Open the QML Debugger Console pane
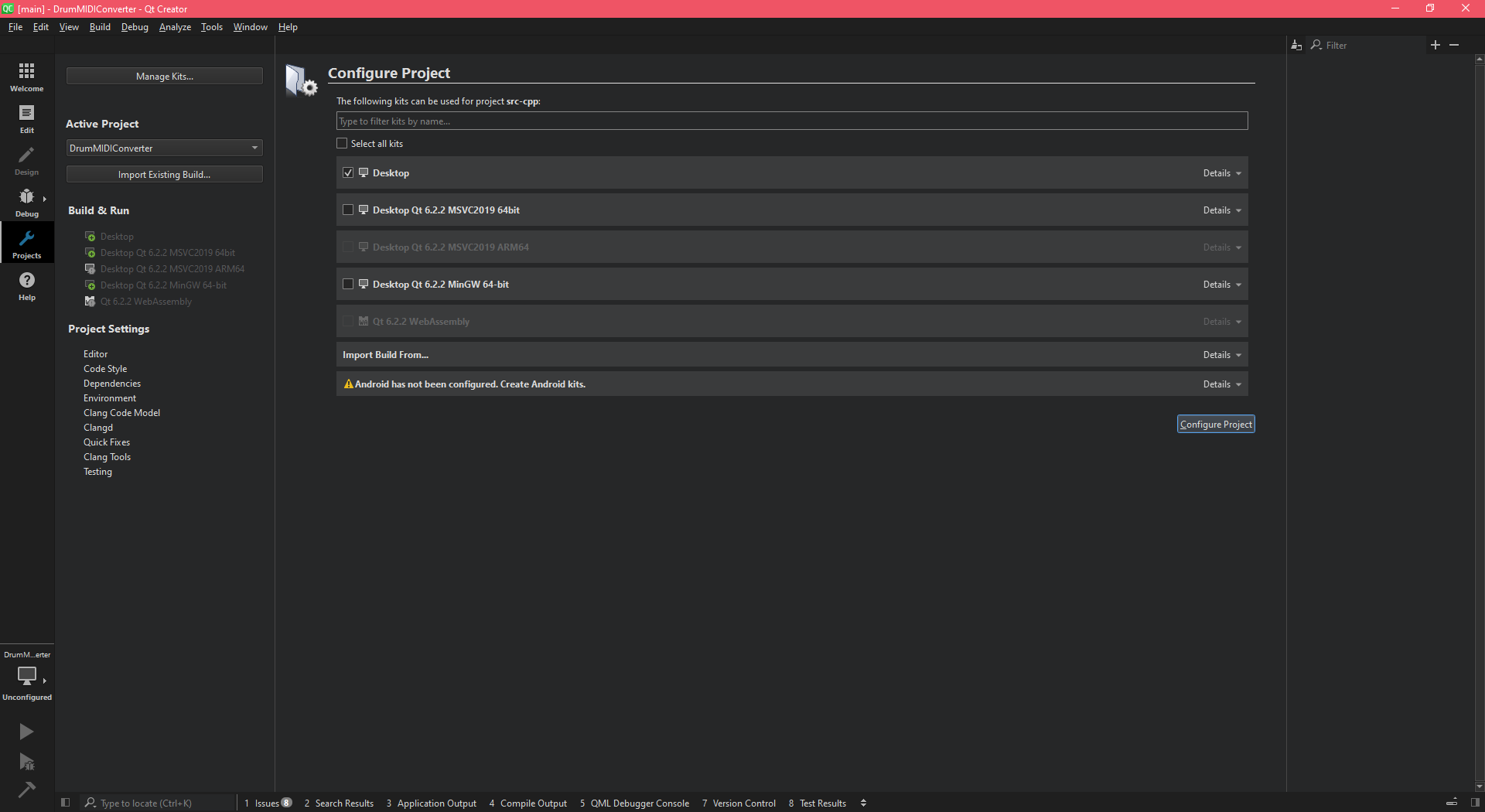The image size is (1485, 812). point(635,803)
